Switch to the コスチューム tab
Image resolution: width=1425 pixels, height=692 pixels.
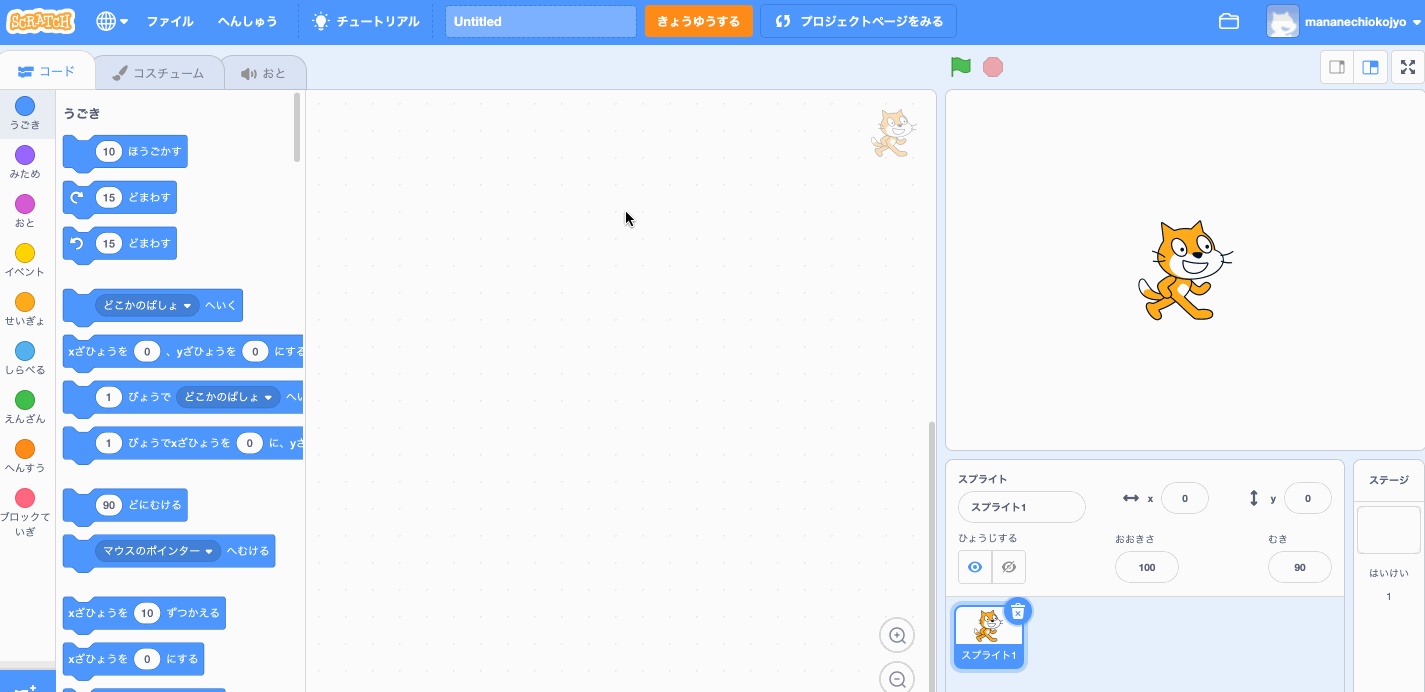158,73
